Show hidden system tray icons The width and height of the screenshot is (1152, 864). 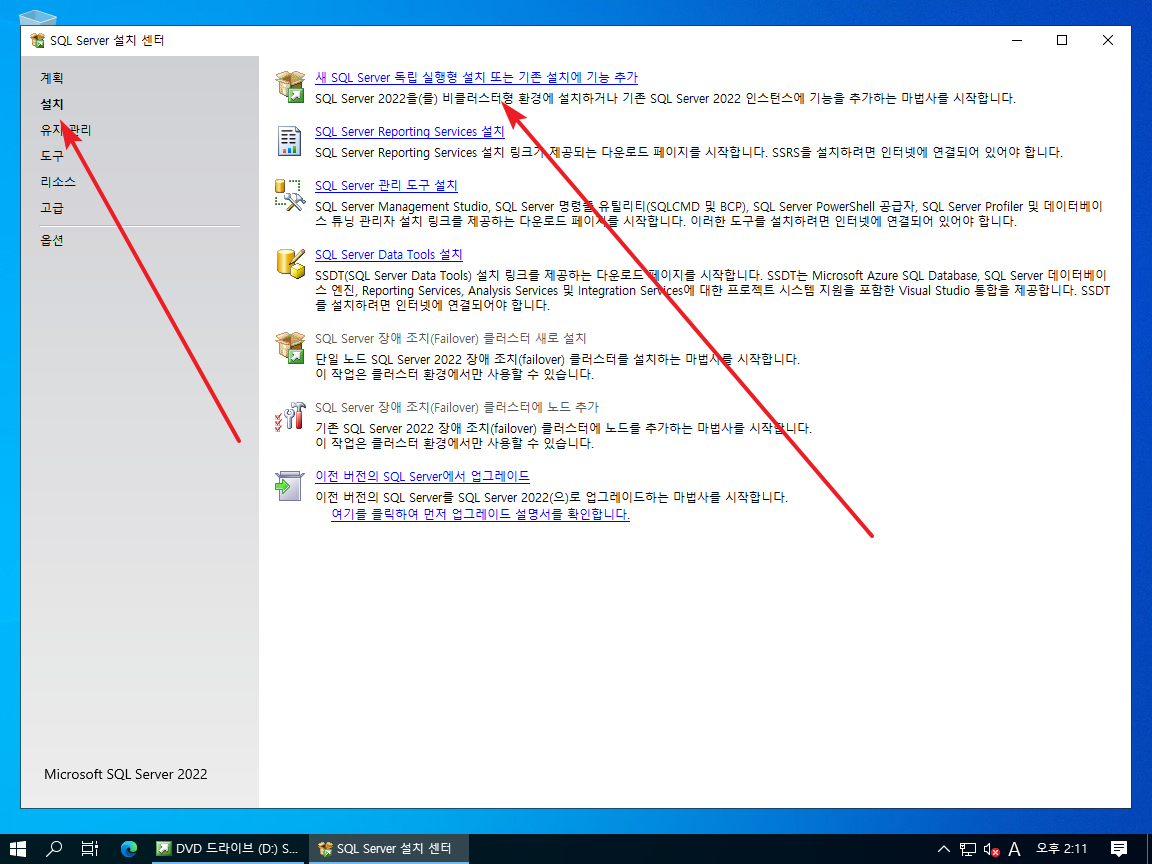point(944,849)
